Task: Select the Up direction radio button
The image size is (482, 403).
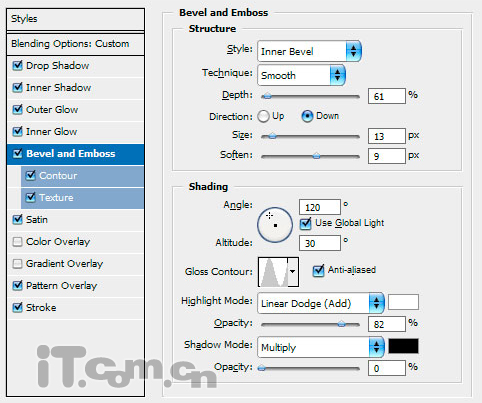Action: tap(263, 116)
